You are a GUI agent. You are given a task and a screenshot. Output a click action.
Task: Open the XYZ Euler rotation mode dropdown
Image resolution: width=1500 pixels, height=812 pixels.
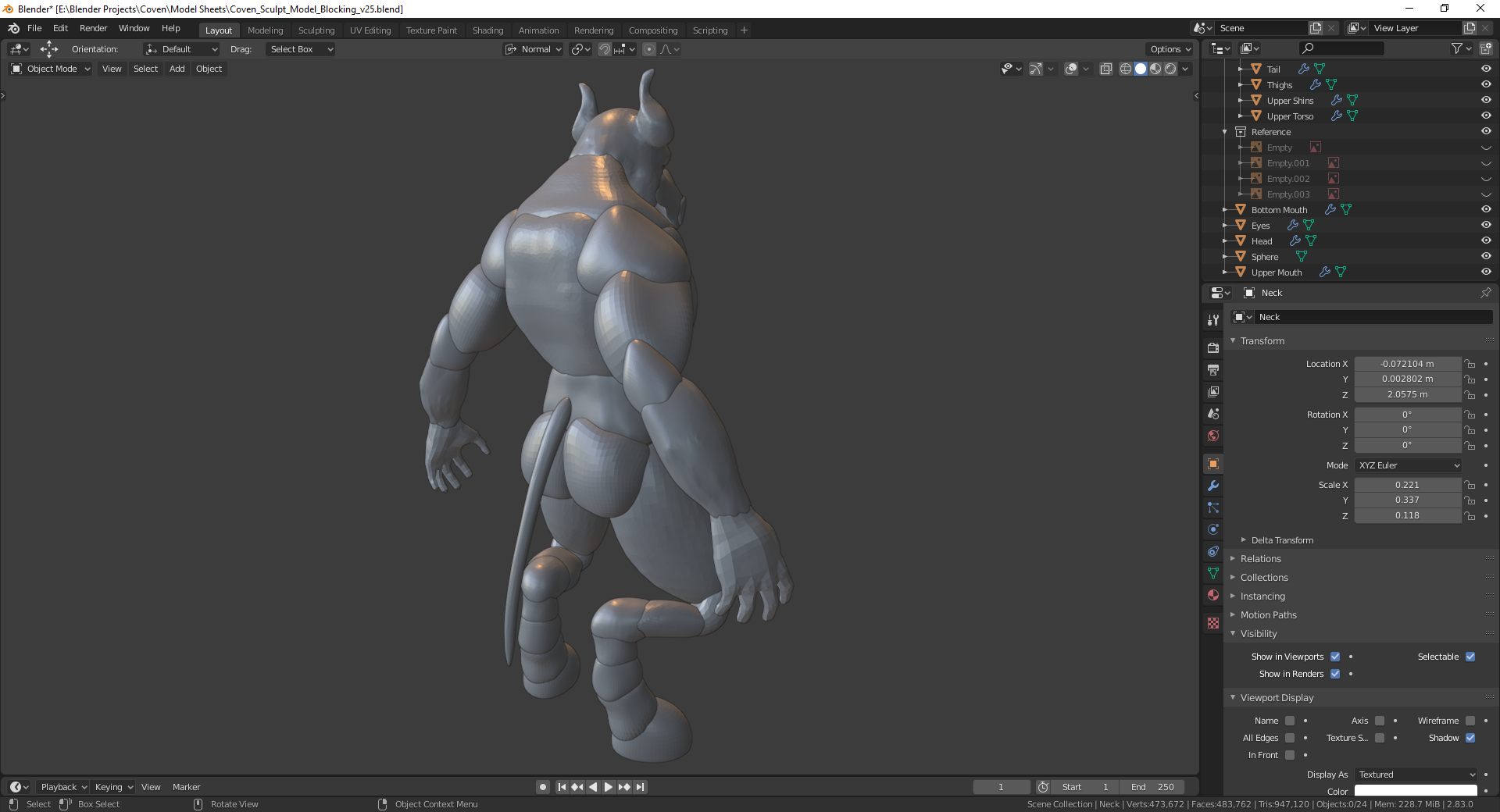tap(1408, 465)
